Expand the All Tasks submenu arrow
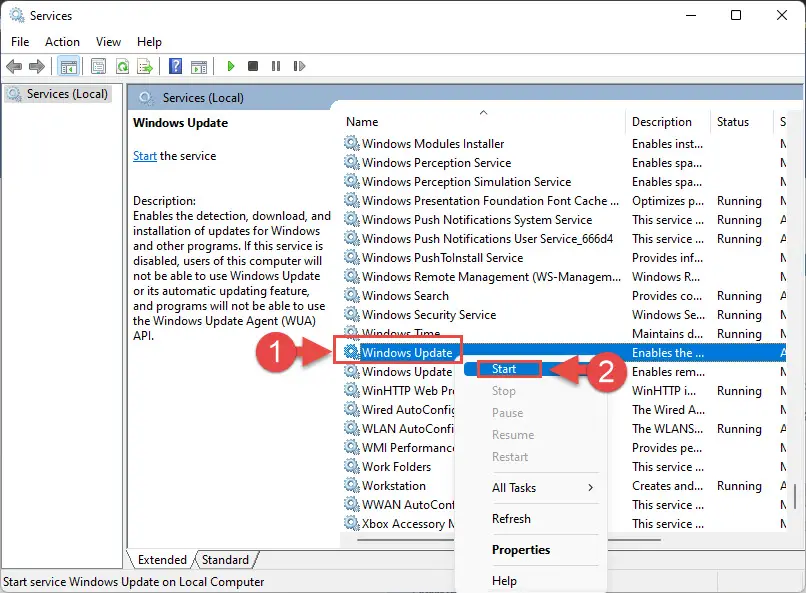Viewport: 806px width, 593px height. [x=591, y=487]
